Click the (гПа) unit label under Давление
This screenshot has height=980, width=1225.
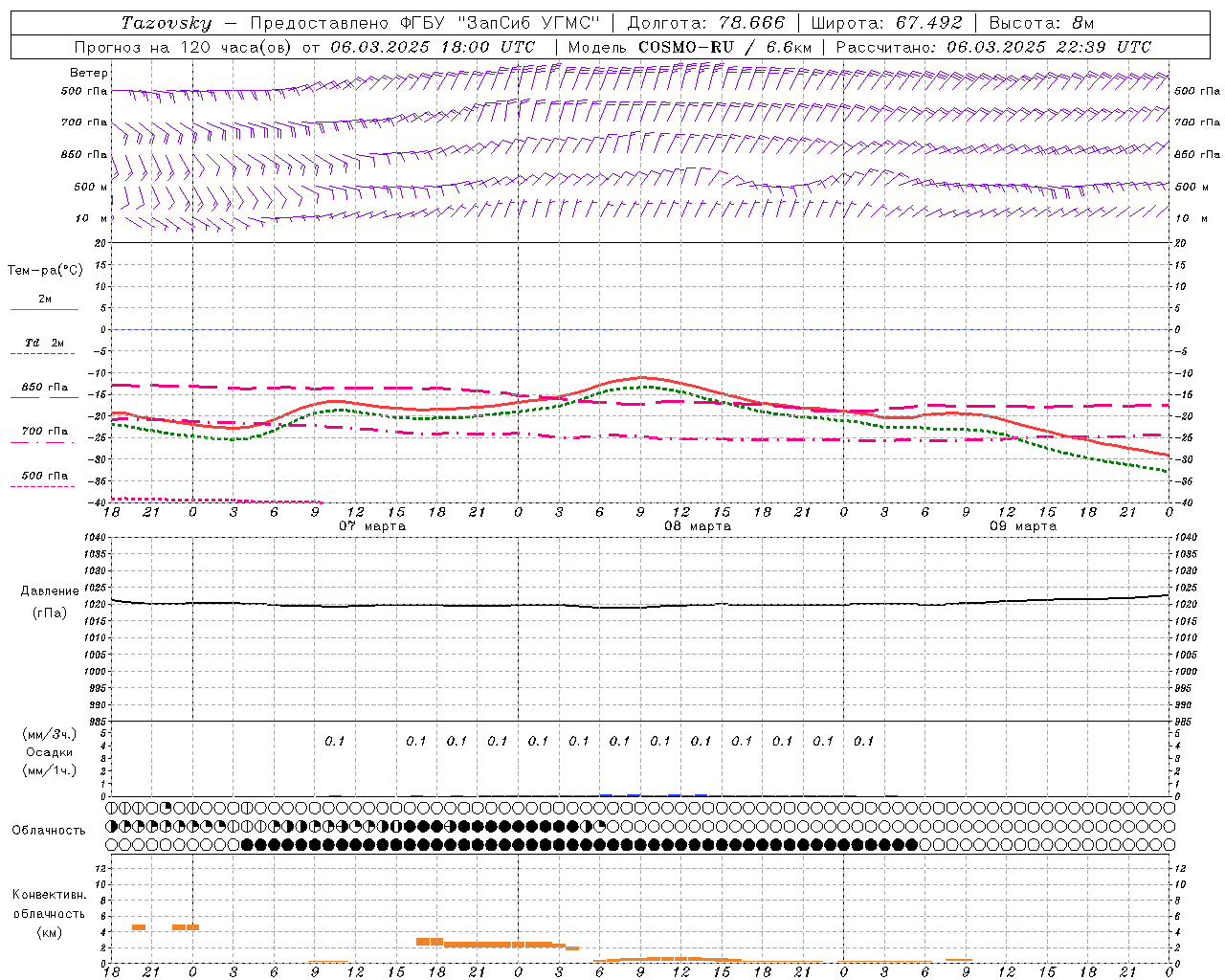(50, 612)
